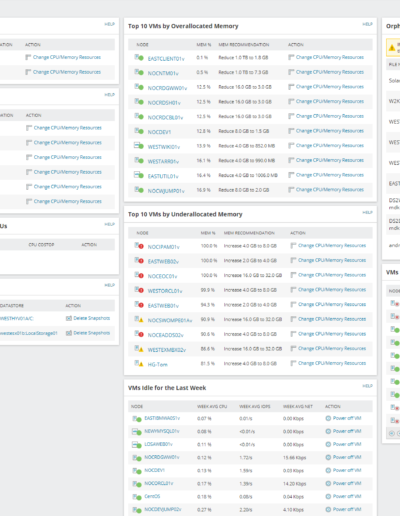Change CPU/Memory Resources for HG-Tem
This screenshot has height=516, width=400.
click(x=332, y=363)
